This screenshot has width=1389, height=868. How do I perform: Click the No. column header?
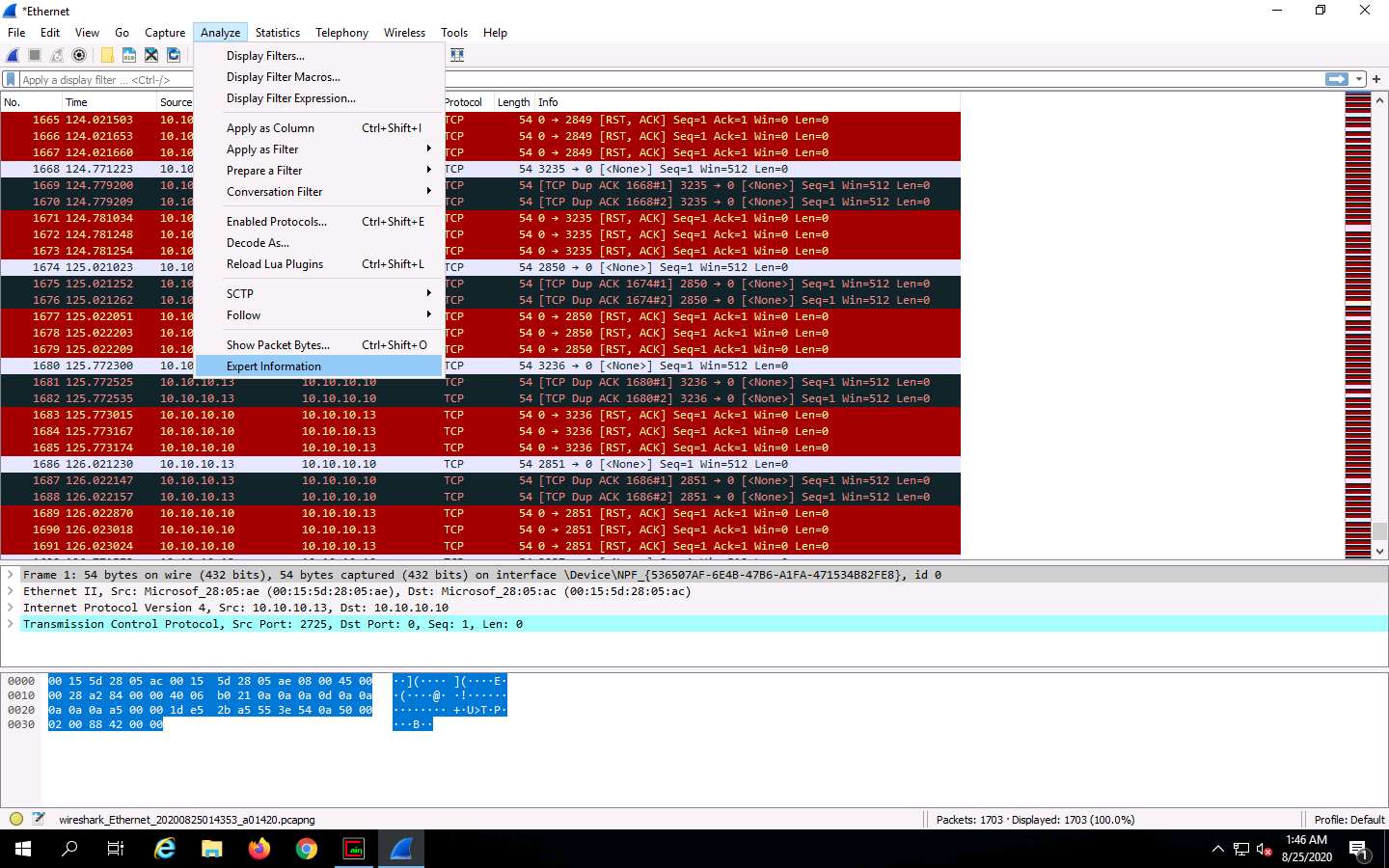coord(31,102)
